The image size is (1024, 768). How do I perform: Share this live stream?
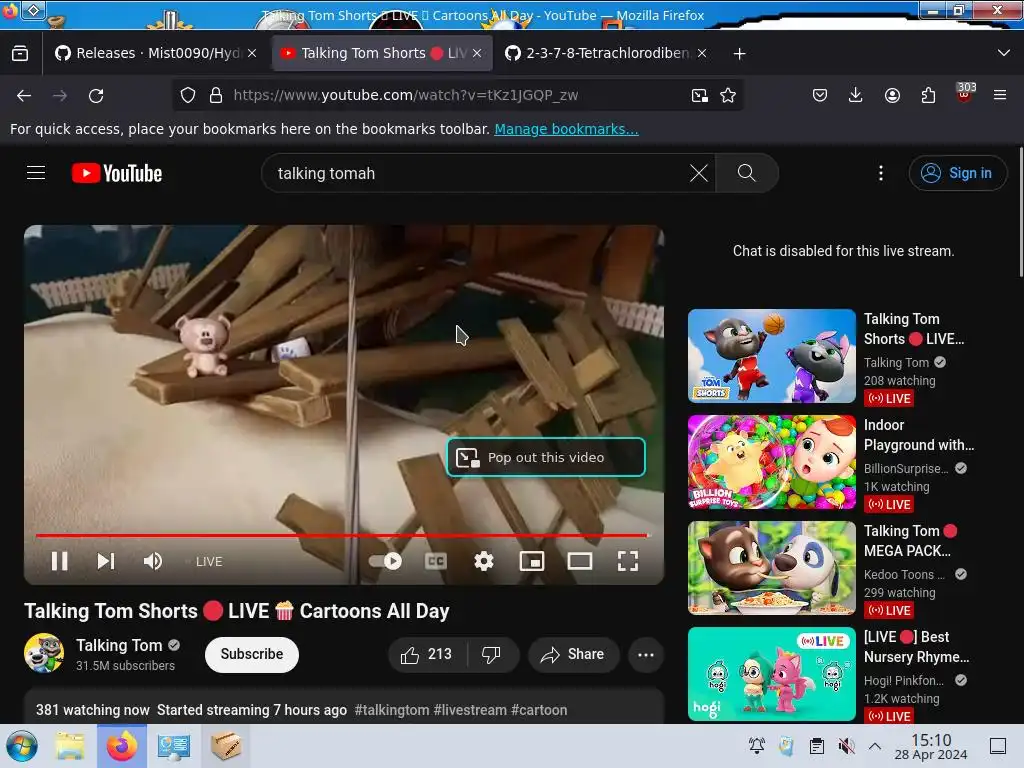(x=573, y=654)
